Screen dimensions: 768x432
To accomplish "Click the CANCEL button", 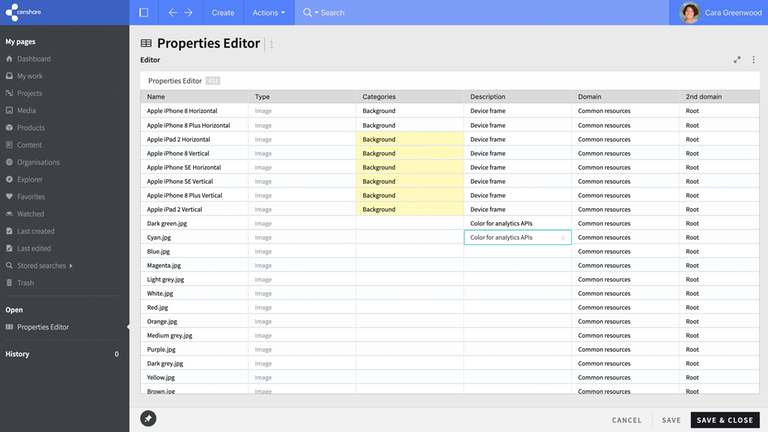I will tap(626, 420).
